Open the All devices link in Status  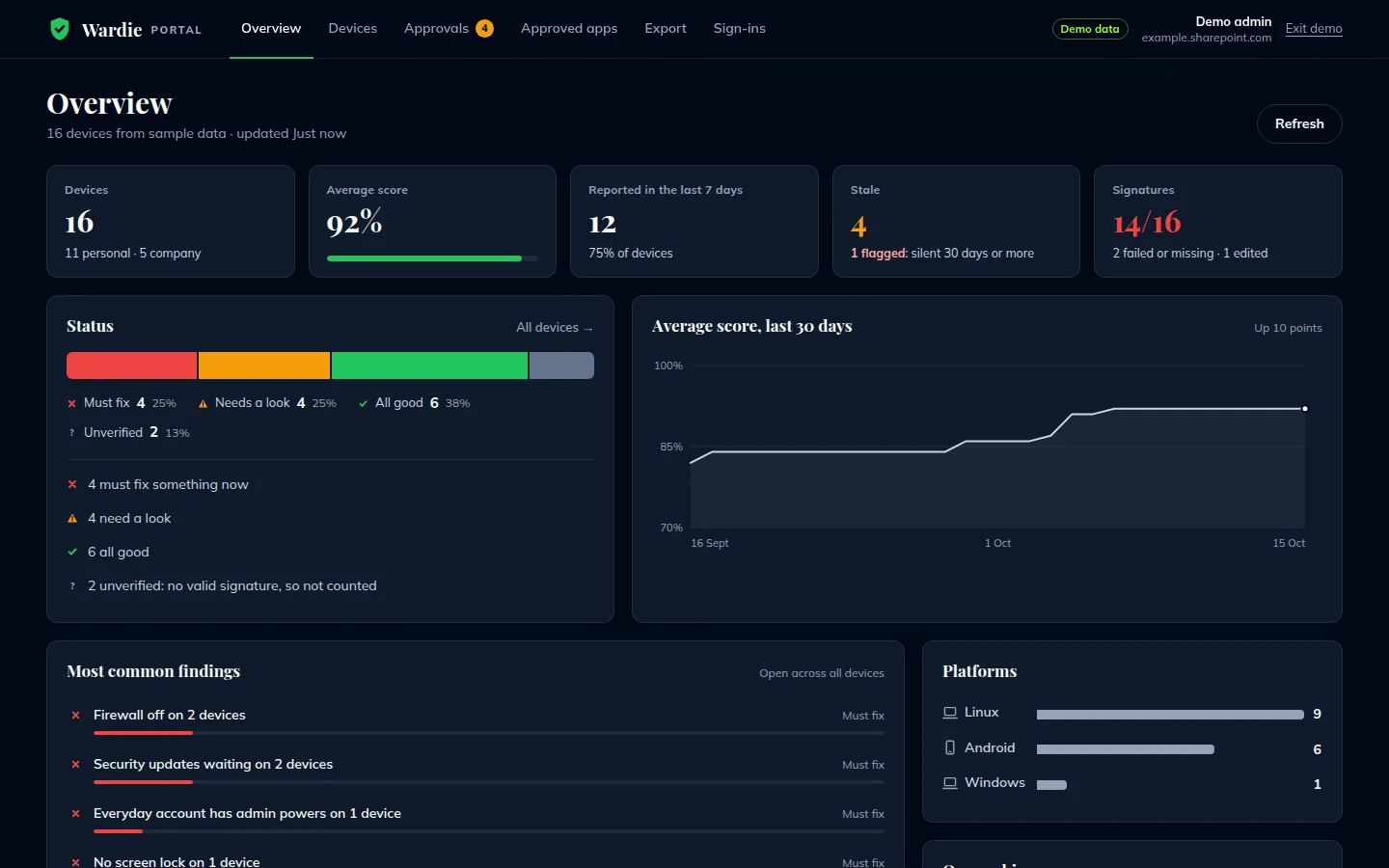click(x=555, y=328)
